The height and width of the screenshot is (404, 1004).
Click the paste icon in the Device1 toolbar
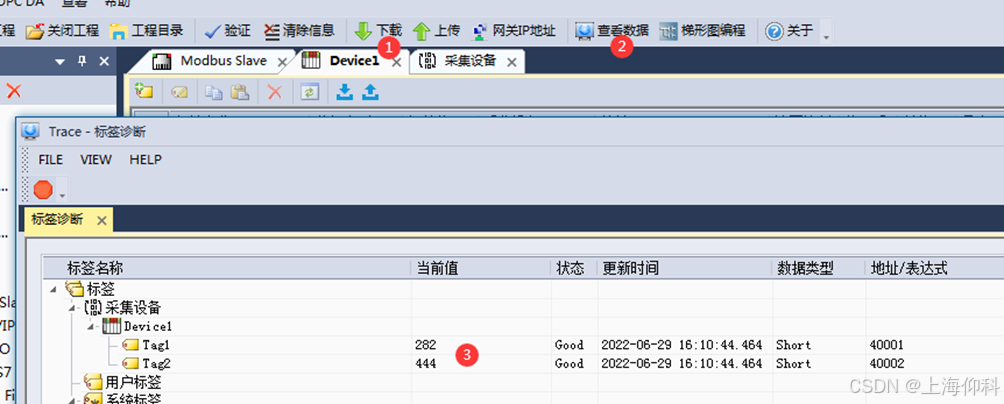point(239,93)
